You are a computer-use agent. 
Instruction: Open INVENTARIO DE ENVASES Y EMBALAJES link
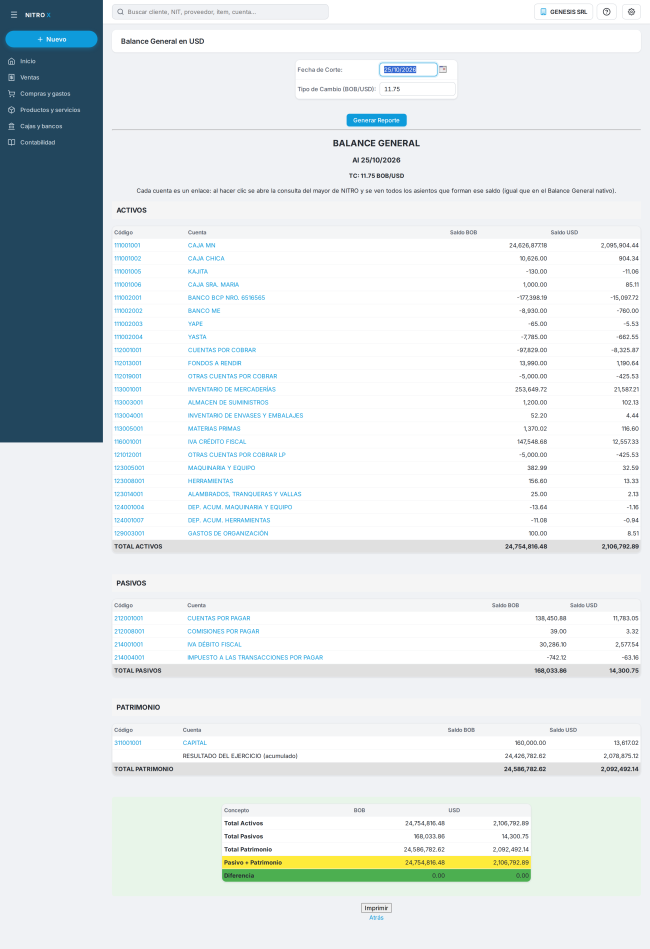245,416
